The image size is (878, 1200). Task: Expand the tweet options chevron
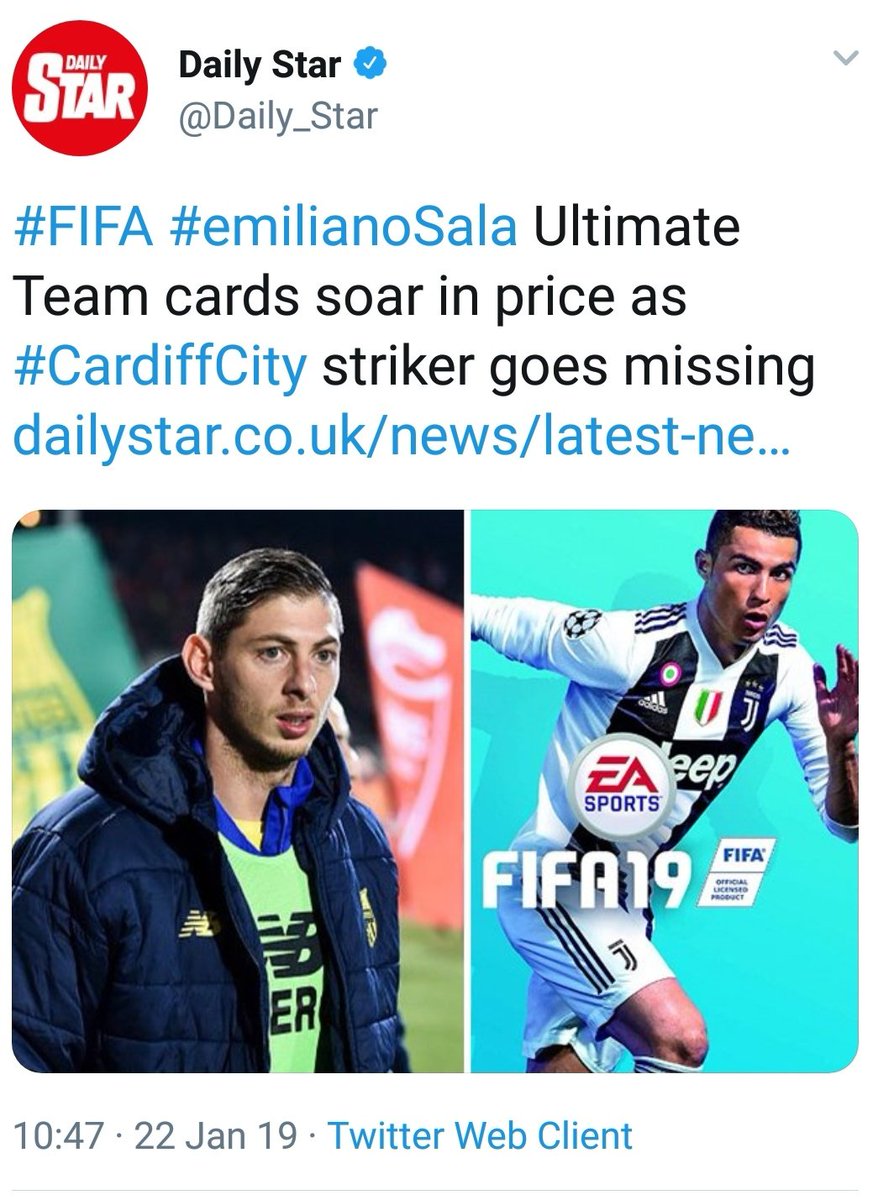coord(846,59)
